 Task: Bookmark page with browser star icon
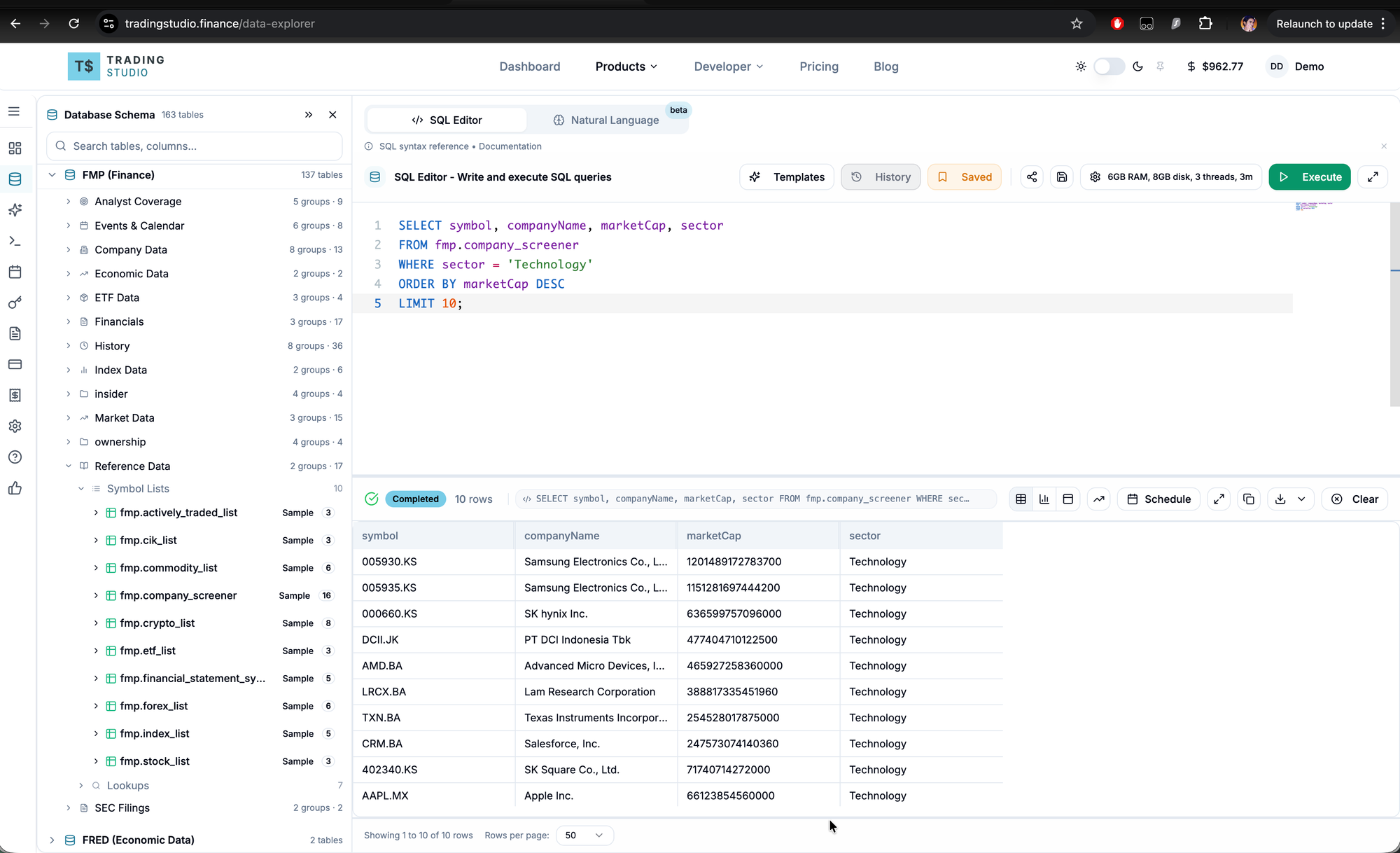pyautogui.click(x=1077, y=24)
